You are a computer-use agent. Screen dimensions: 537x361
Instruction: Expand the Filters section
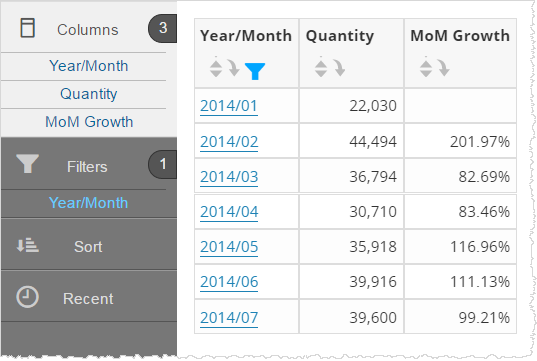tap(87, 167)
